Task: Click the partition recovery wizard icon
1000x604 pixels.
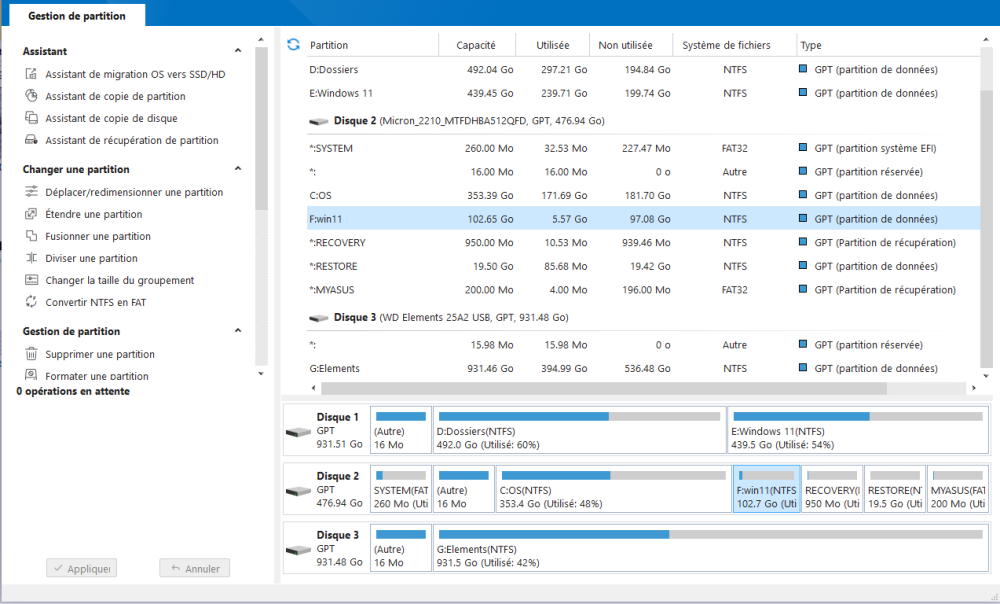Action: point(31,140)
